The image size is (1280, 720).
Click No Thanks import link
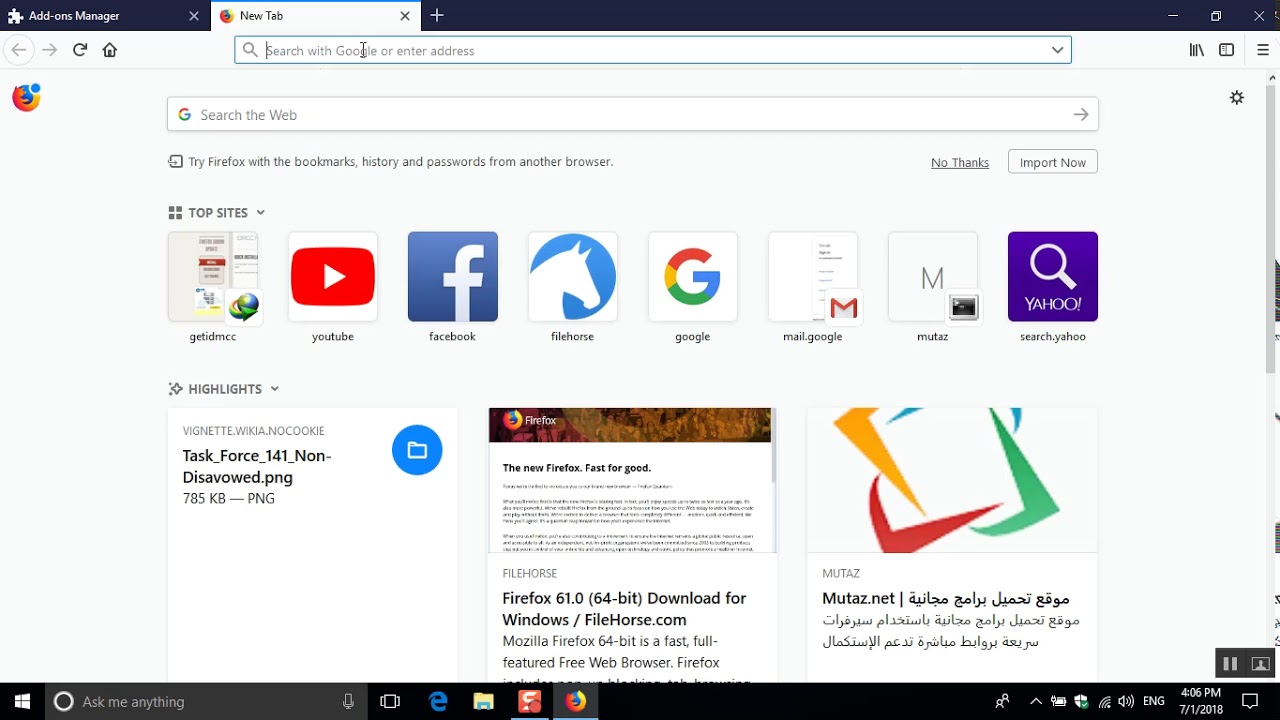click(x=960, y=162)
